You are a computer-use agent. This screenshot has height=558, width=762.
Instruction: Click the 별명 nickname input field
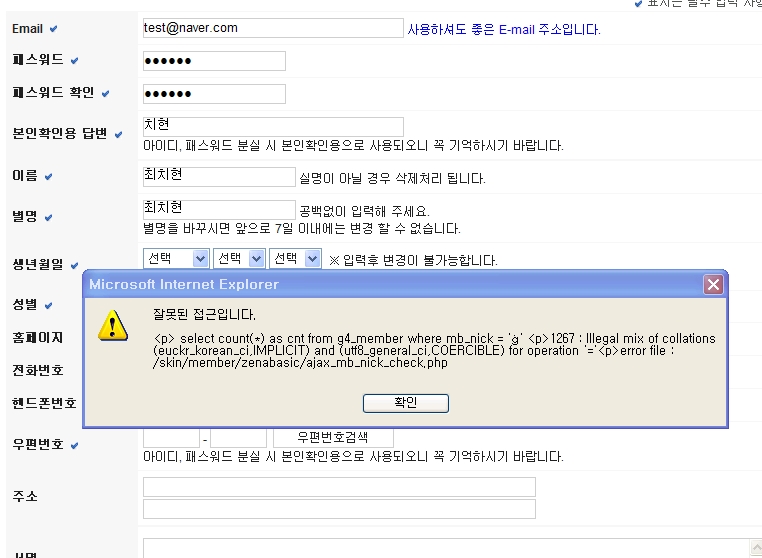(219, 209)
